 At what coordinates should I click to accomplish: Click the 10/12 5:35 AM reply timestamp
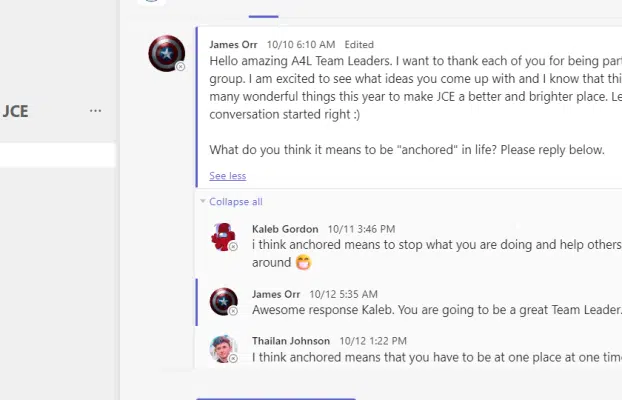pos(343,294)
